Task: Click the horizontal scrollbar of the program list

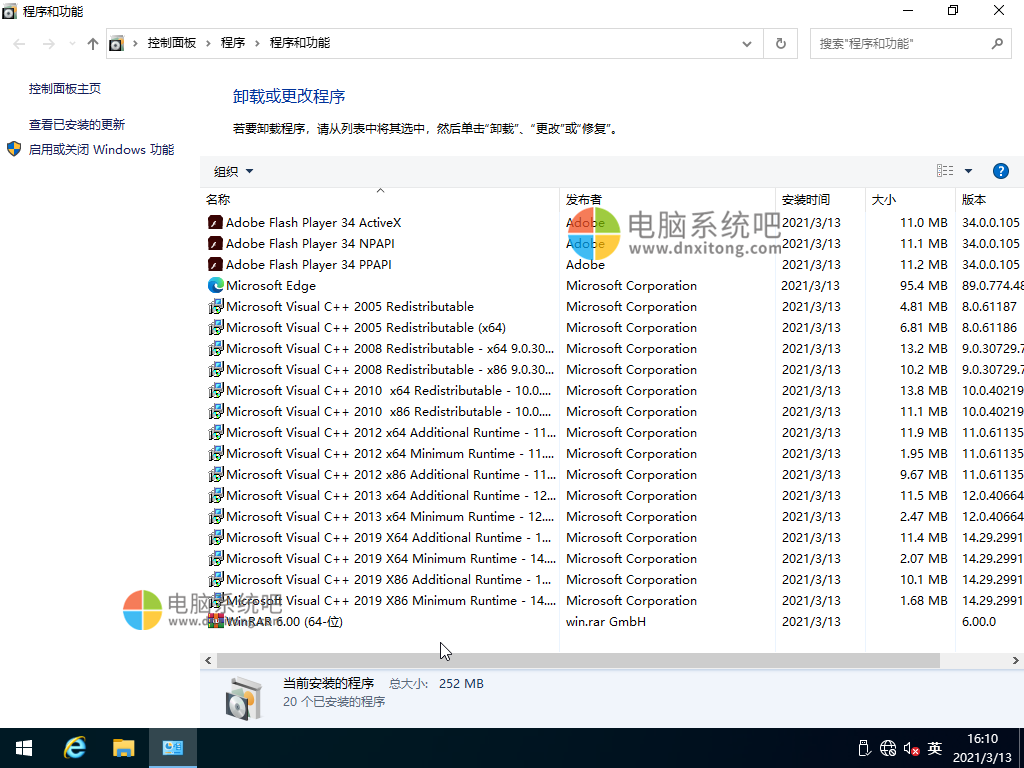Action: click(x=578, y=661)
